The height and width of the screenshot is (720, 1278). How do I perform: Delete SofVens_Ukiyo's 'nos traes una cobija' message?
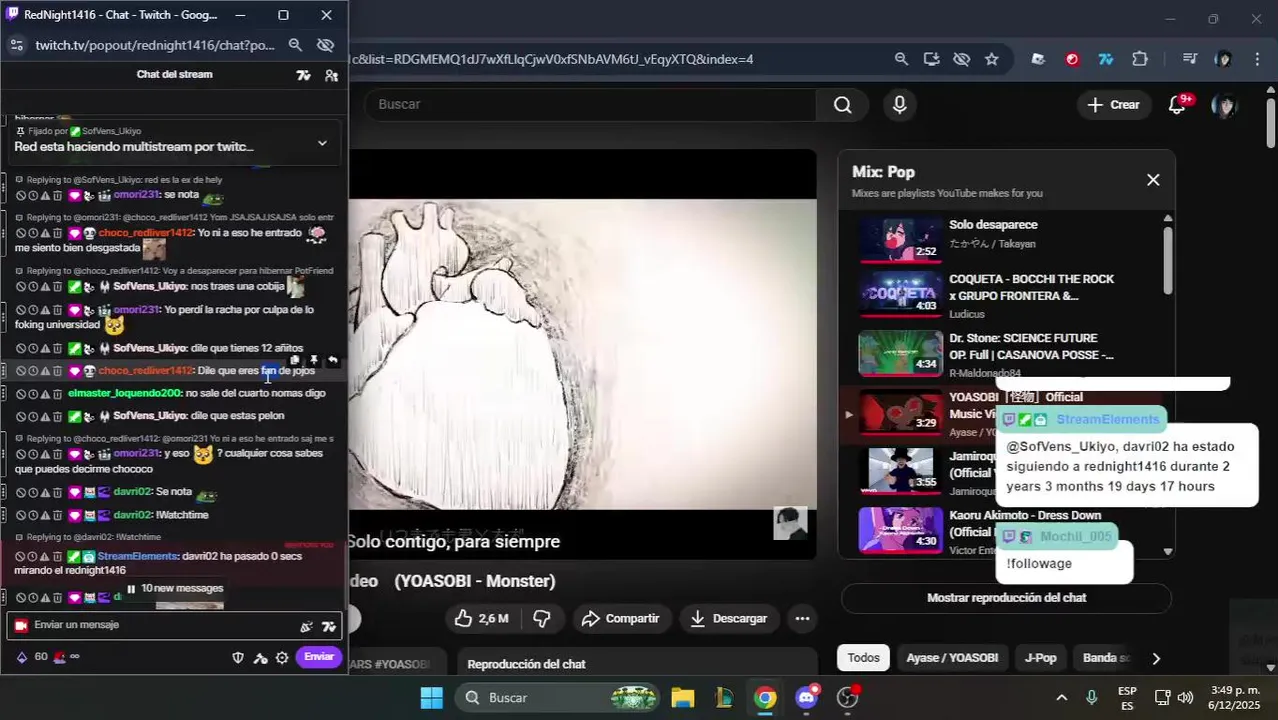pyautogui.click(x=57, y=287)
